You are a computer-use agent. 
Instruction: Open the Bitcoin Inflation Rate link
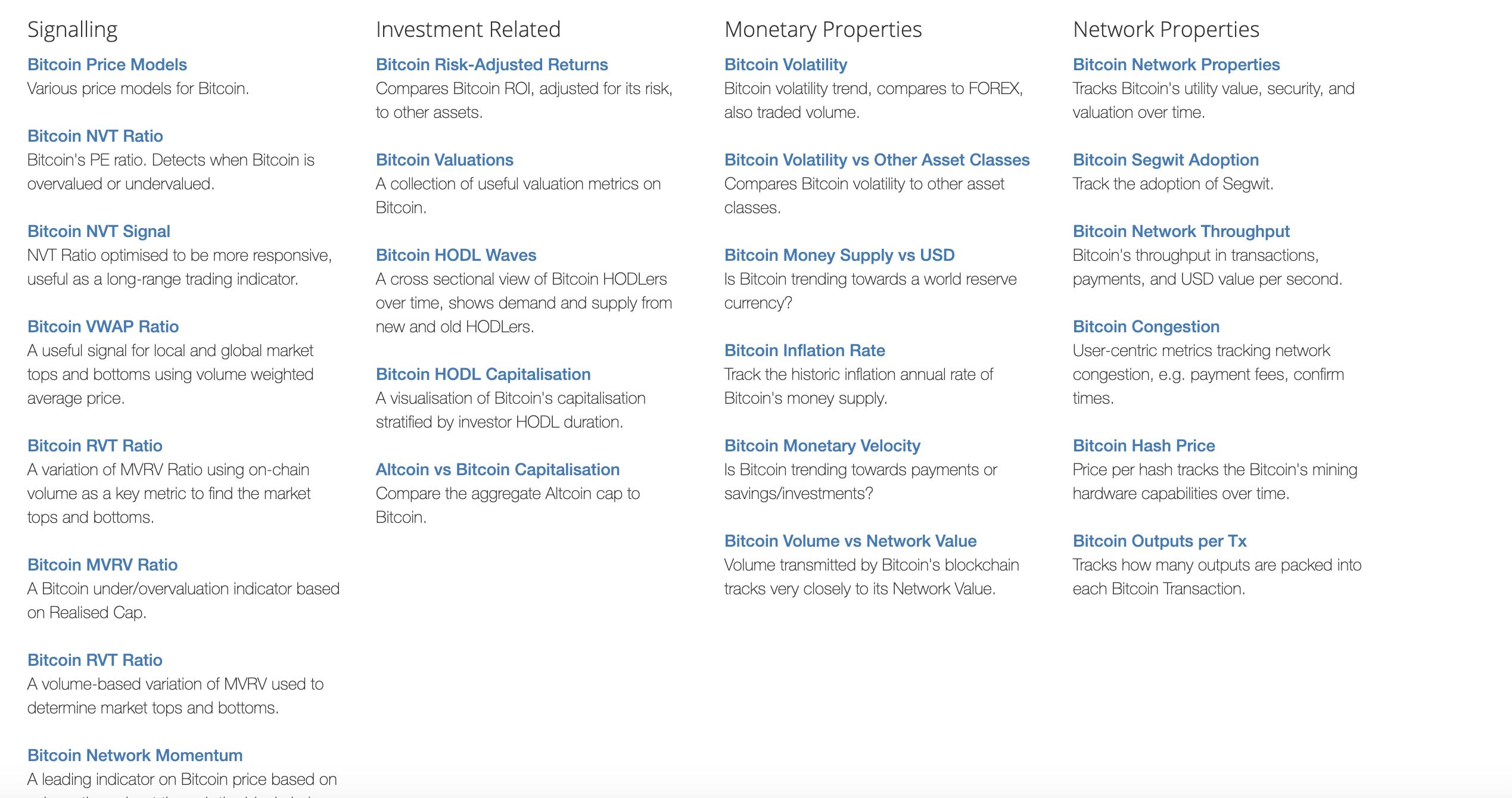805,350
